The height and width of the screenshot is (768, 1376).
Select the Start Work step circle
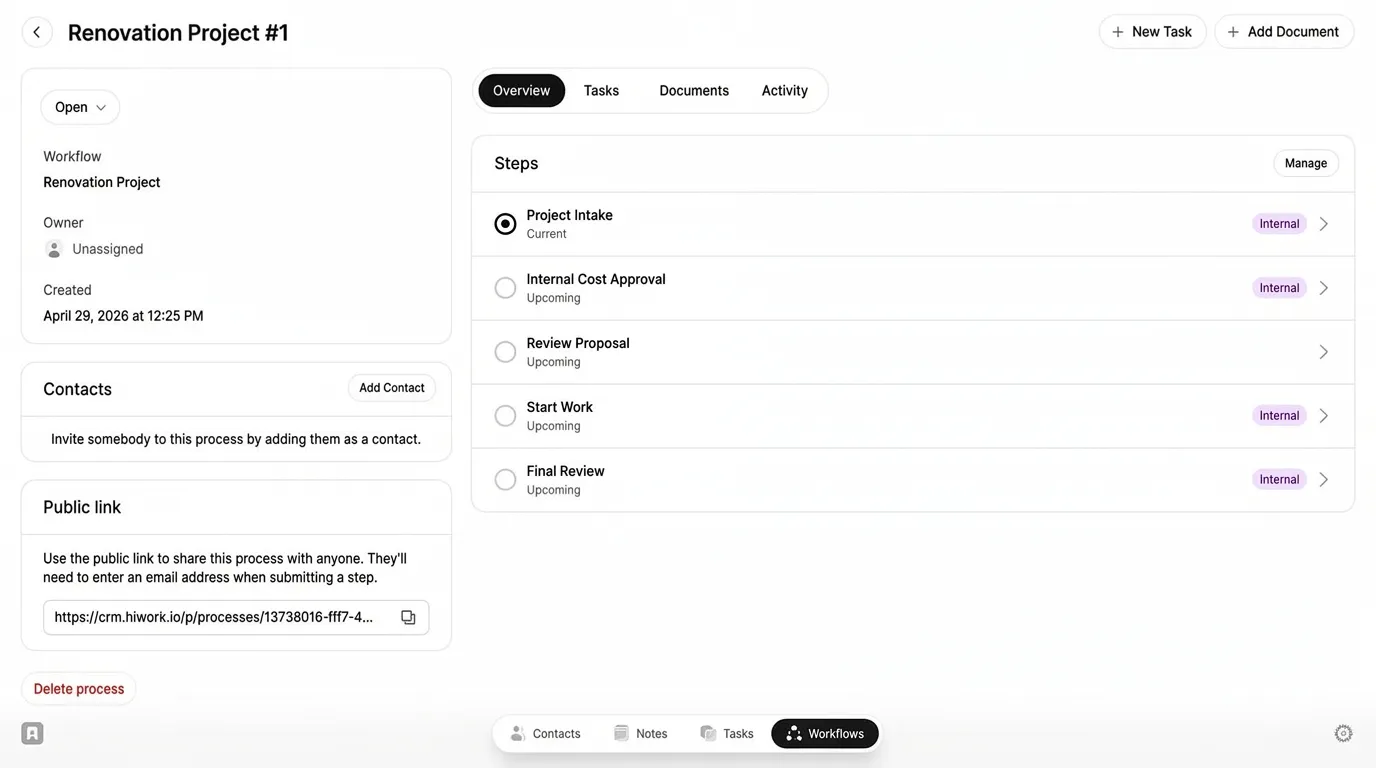tap(505, 416)
